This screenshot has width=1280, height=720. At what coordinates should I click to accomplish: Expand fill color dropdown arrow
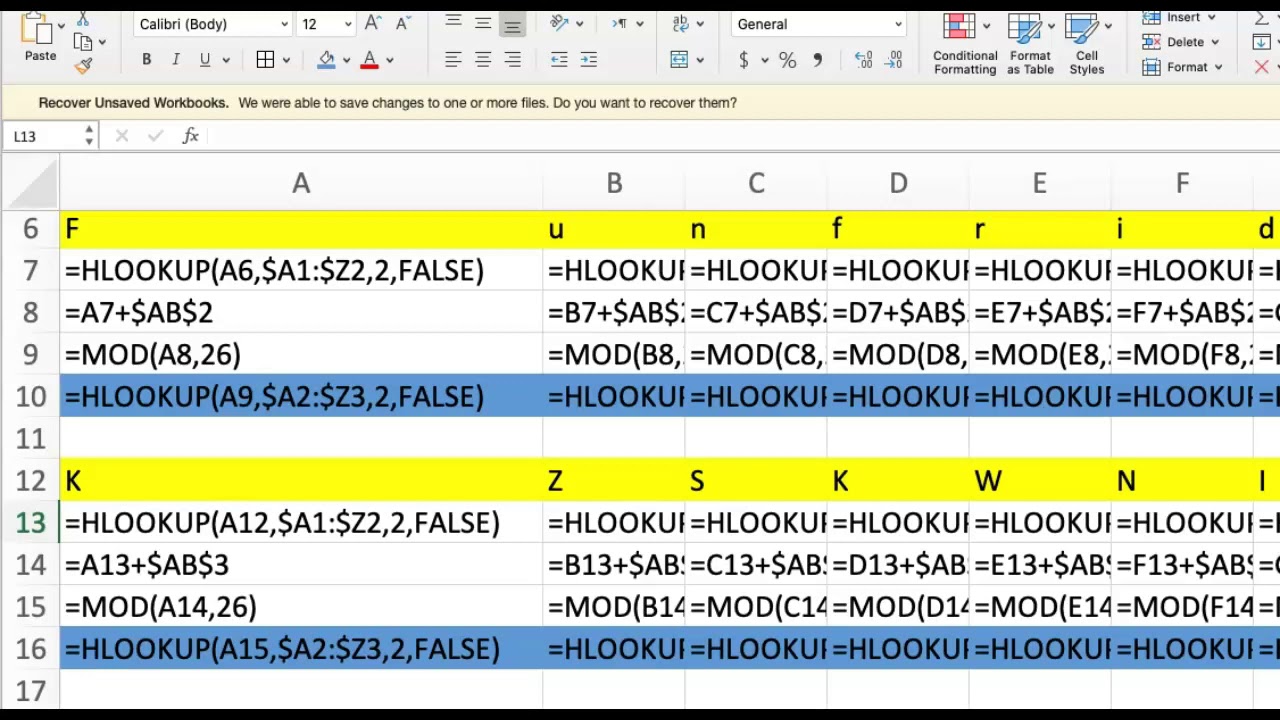pos(347,61)
